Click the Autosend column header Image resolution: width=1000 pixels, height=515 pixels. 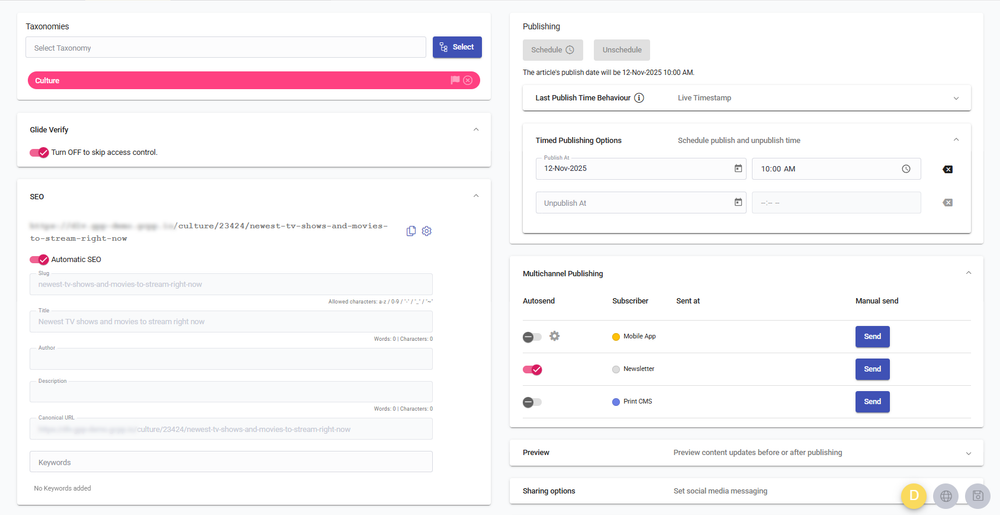point(539,301)
